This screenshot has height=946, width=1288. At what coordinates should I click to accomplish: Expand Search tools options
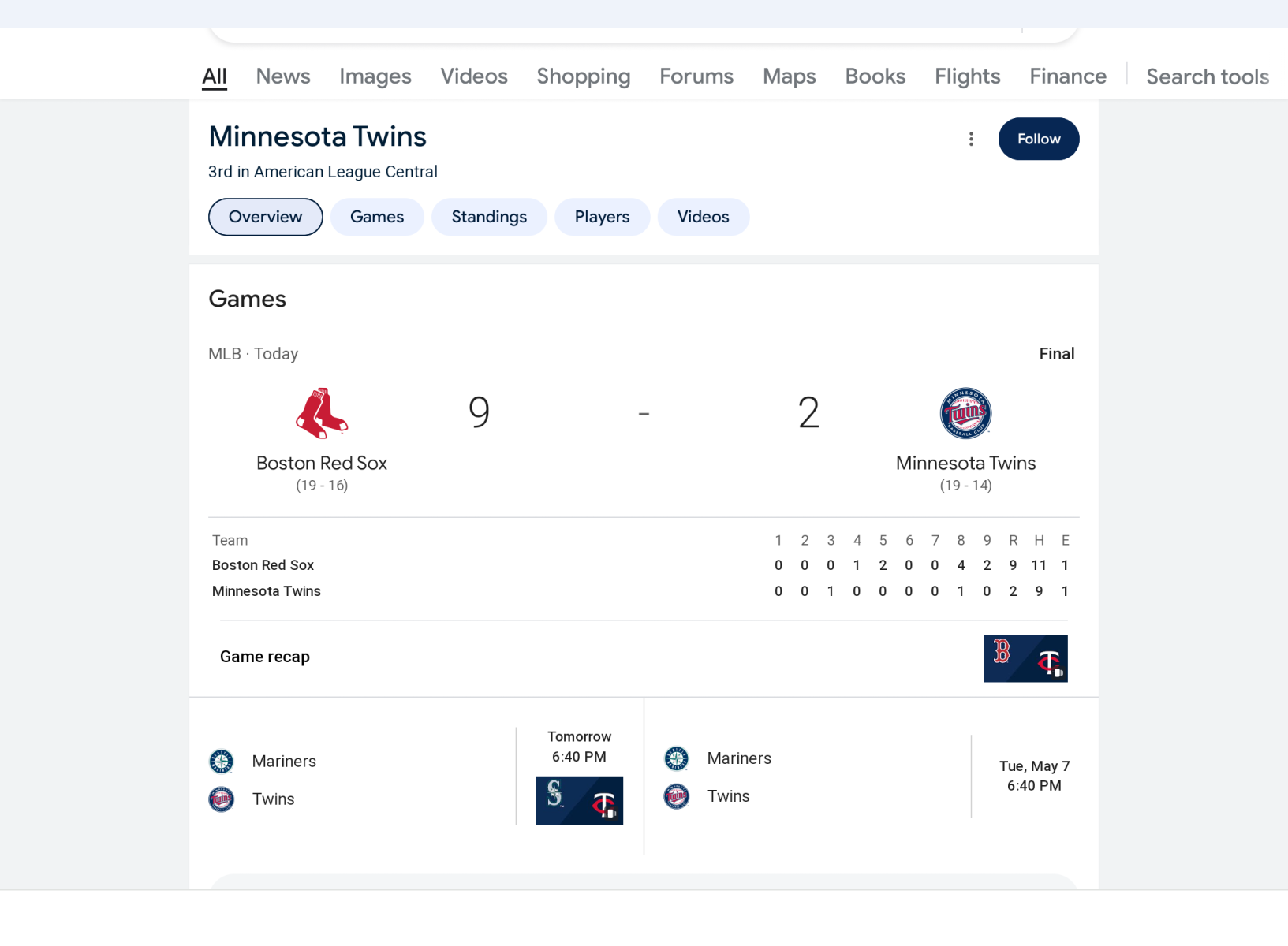click(x=1207, y=76)
